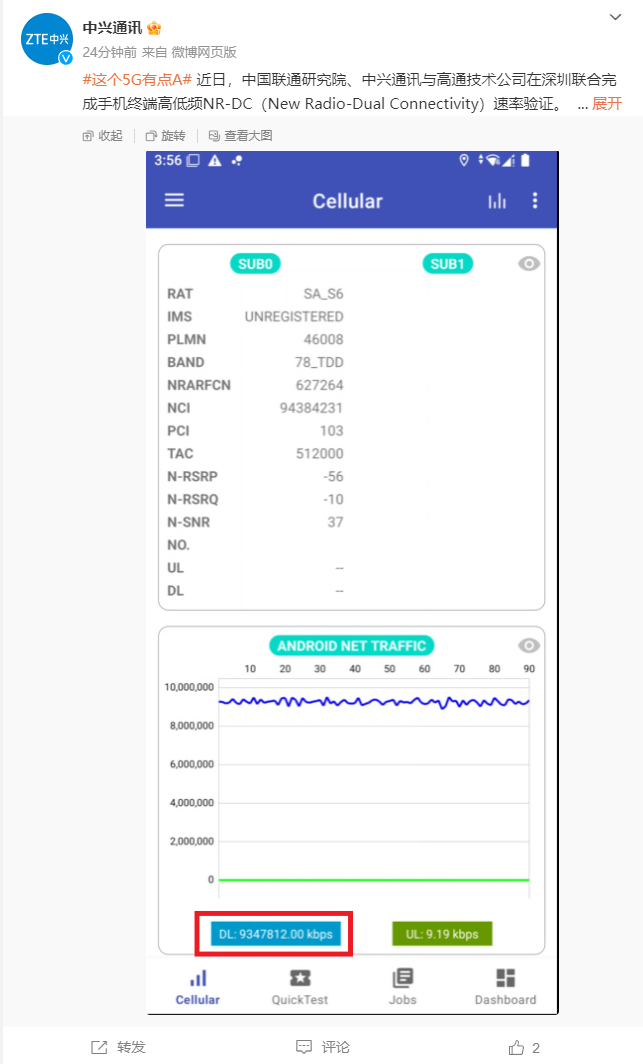
Task: Click the ZTE profile avatar
Action: tap(47, 40)
